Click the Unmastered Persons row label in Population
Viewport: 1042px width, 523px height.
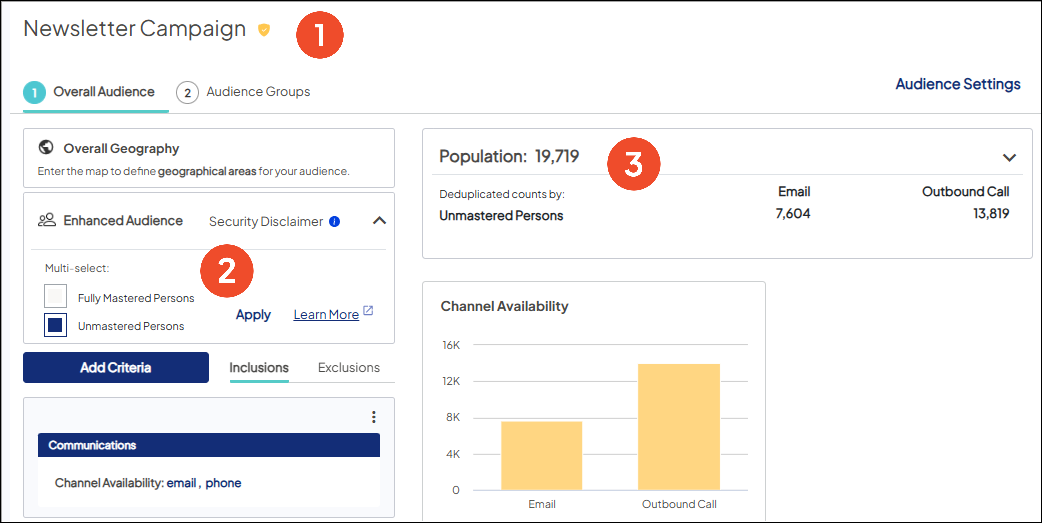[x=501, y=215]
